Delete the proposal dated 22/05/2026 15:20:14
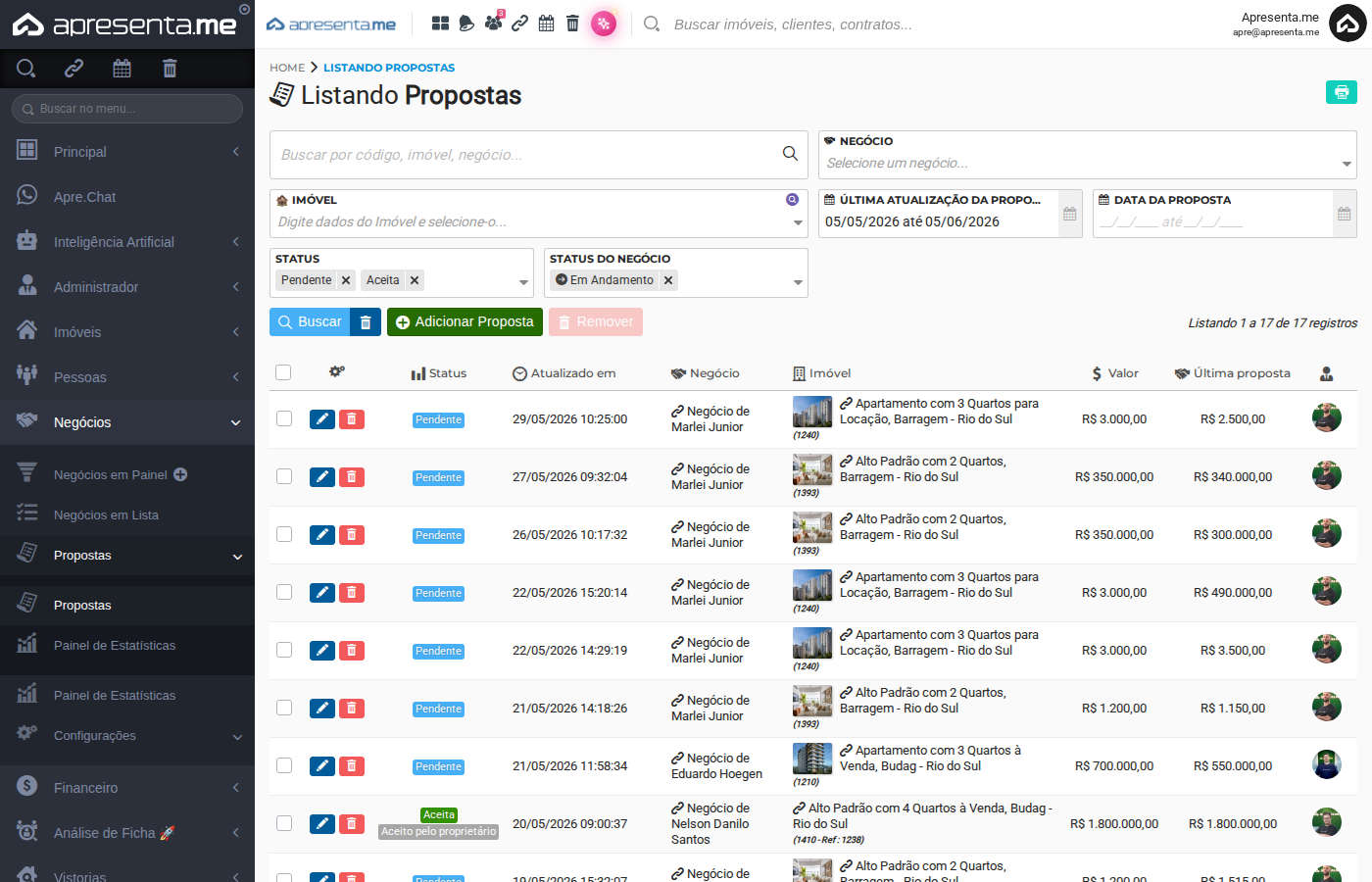This screenshot has height=882, width=1372. [352, 593]
